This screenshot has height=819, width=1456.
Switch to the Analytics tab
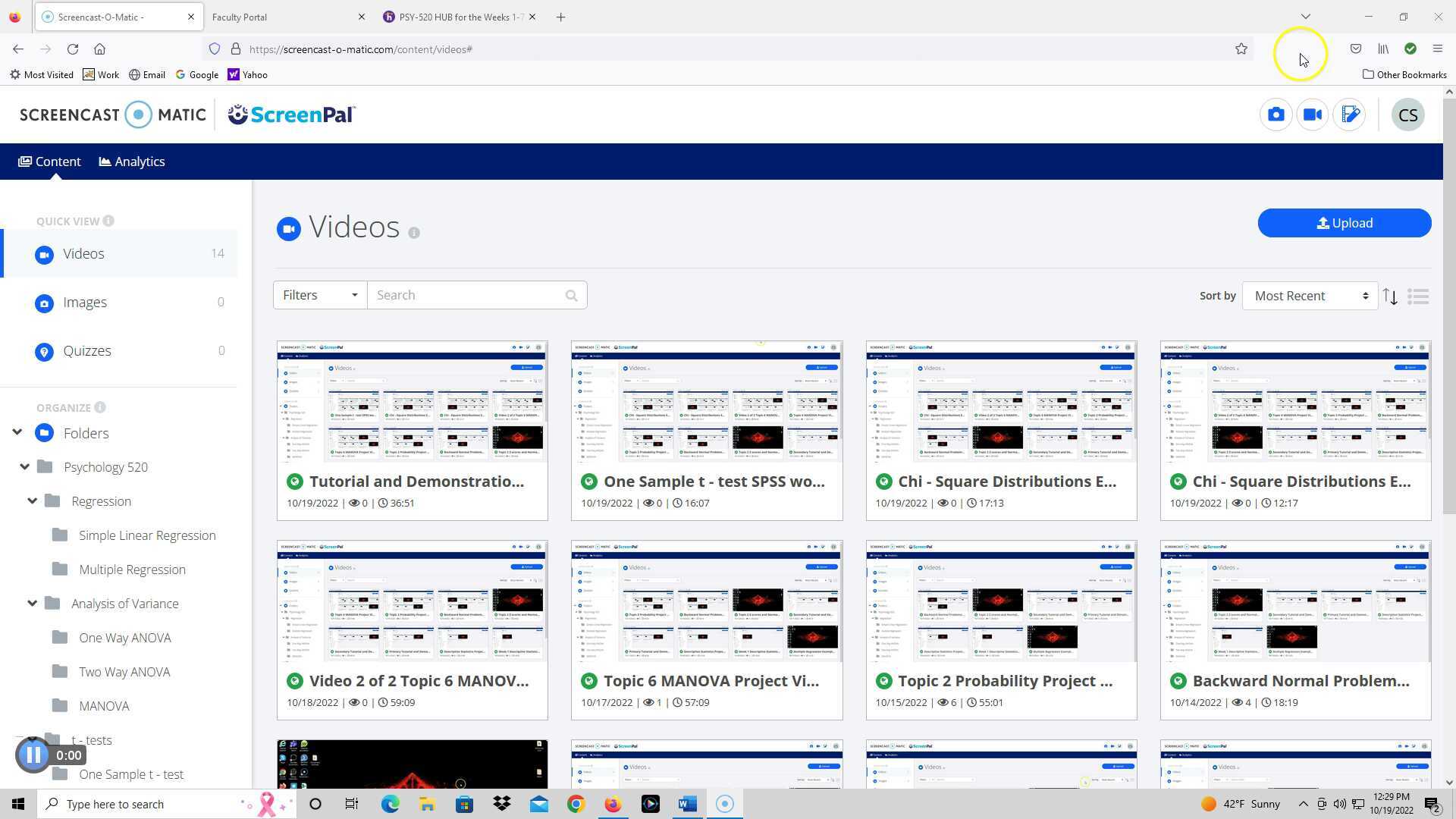point(132,162)
